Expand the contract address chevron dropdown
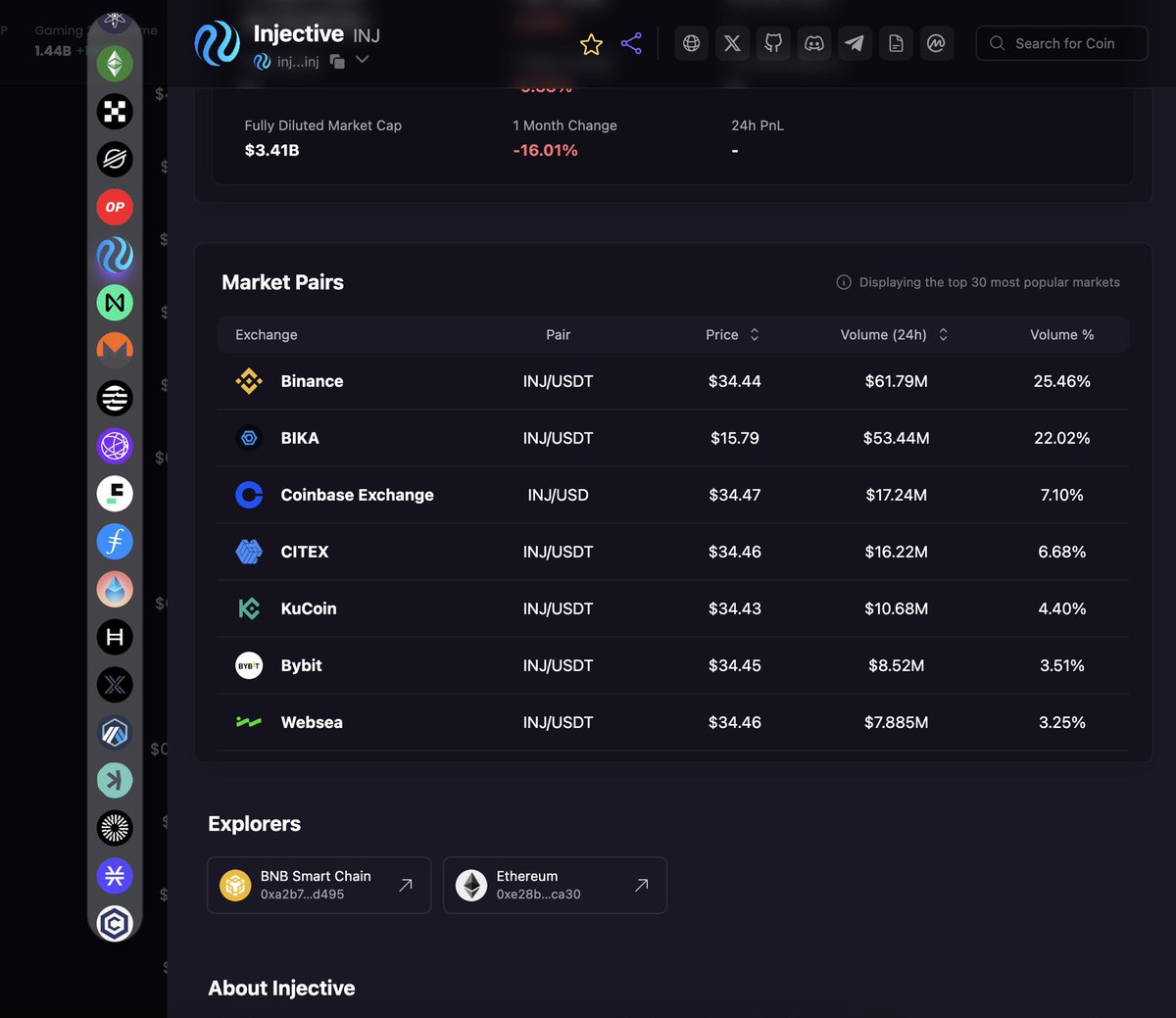This screenshot has height=1018, width=1176. point(361,60)
